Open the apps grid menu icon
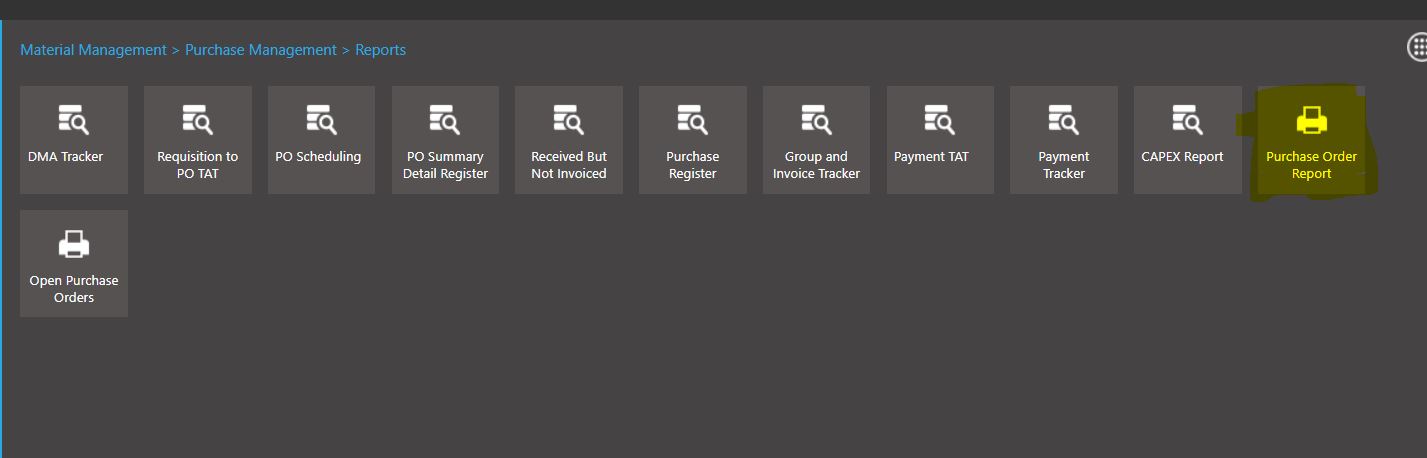The width and height of the screenshot is (1427, 458). 1418,47
